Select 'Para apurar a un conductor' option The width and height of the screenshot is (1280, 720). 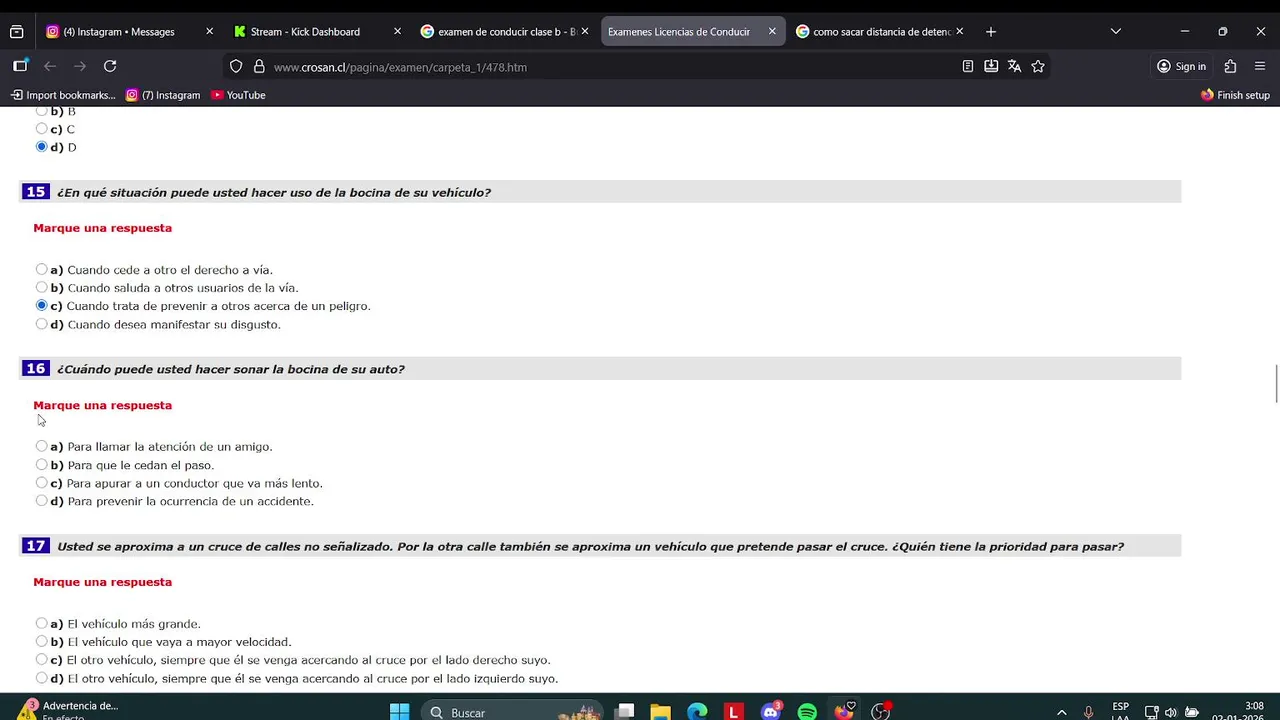click(x=41, y=483)
